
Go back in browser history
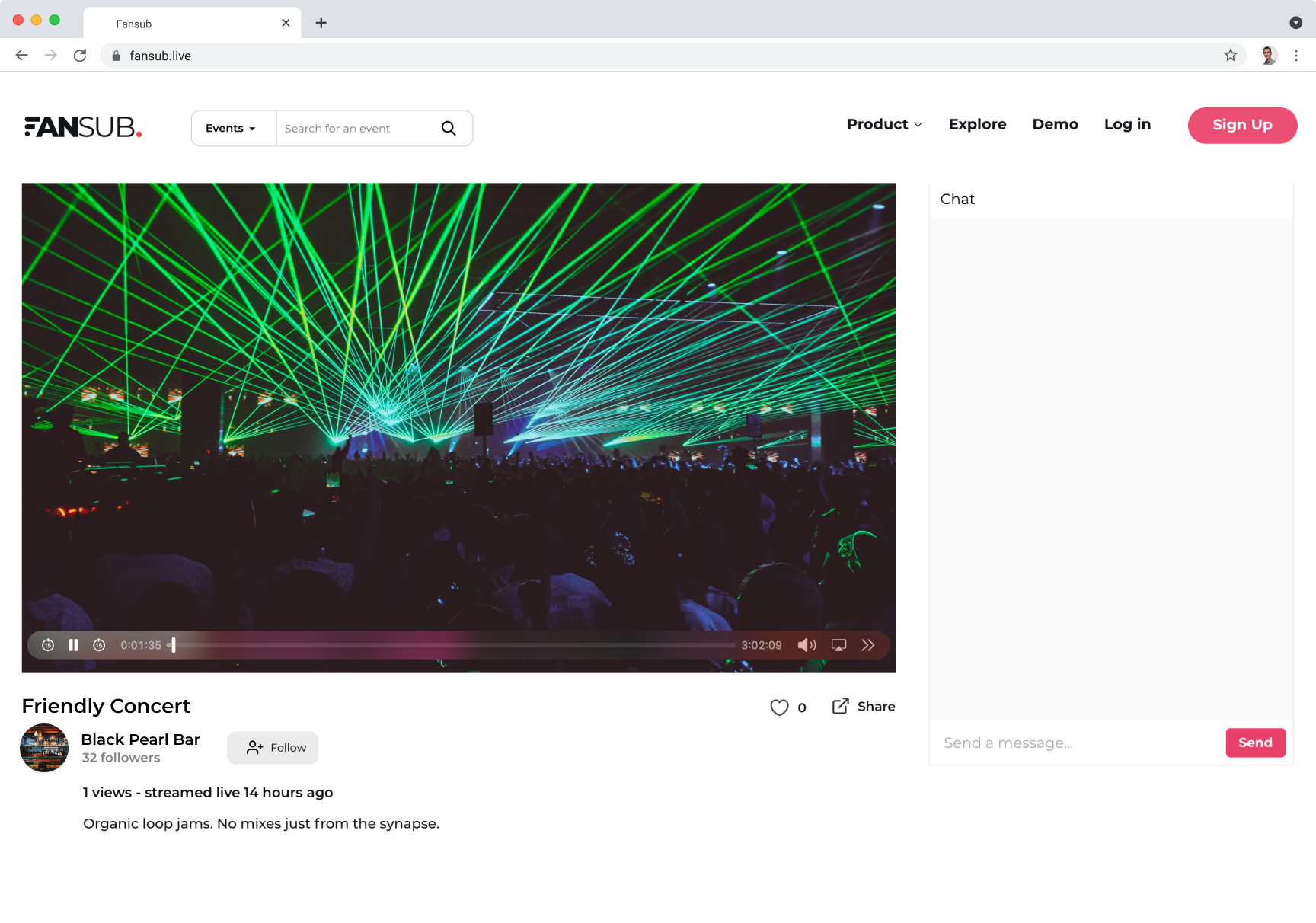pyautogui.click(x=22, y=56)
